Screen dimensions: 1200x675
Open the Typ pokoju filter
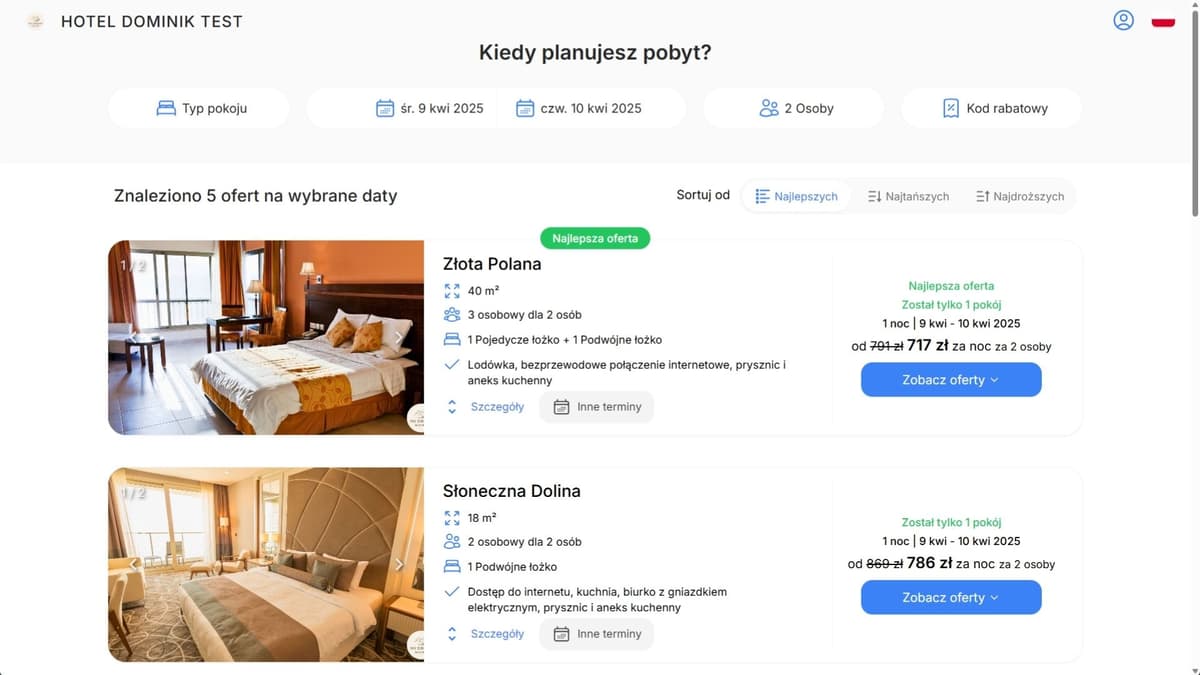click(x=198, y=107)
